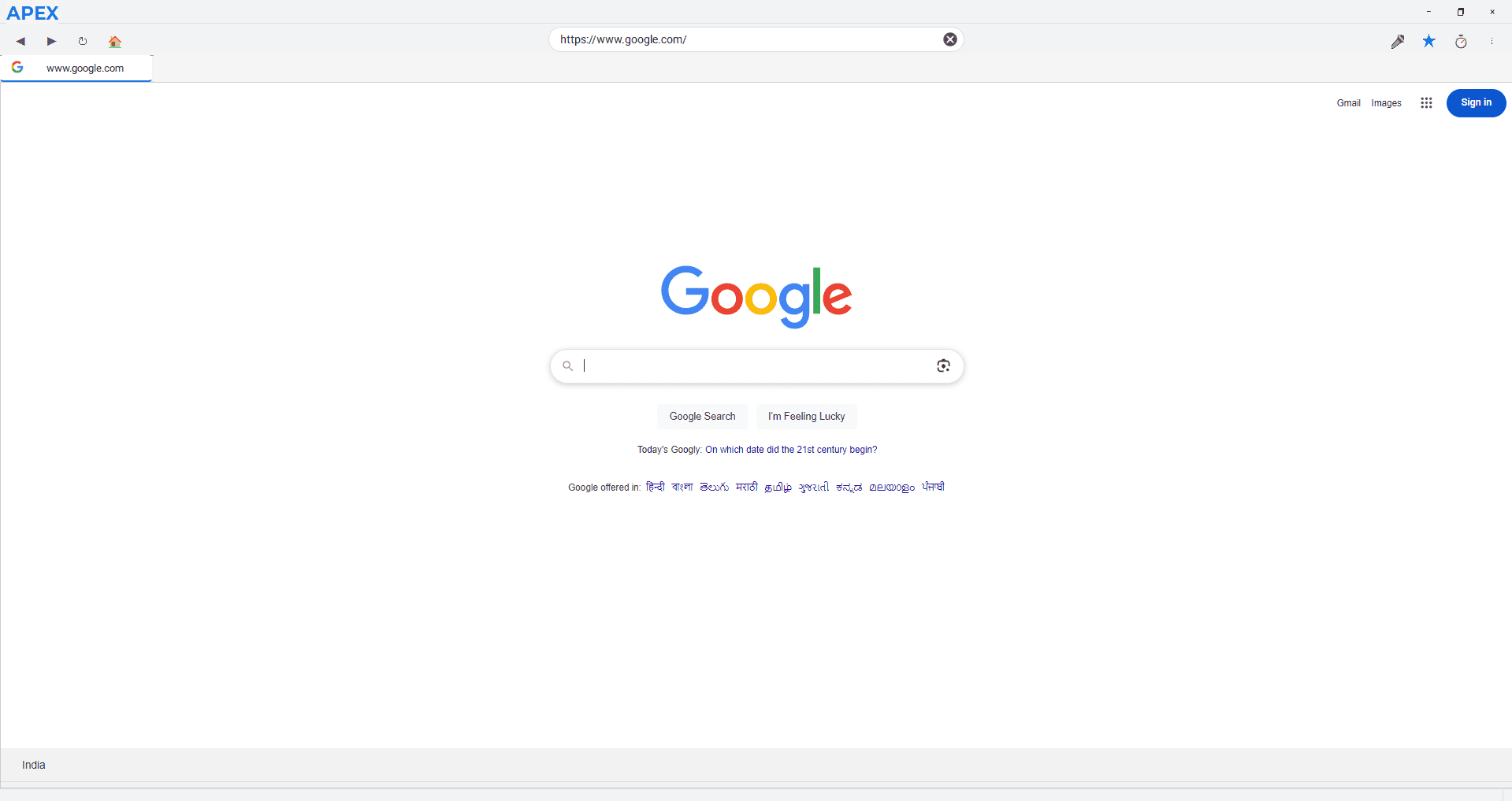Viewport: 1512px width, 801px height.
Task: Open the Gmail link
Action: tap(1348, 103)
